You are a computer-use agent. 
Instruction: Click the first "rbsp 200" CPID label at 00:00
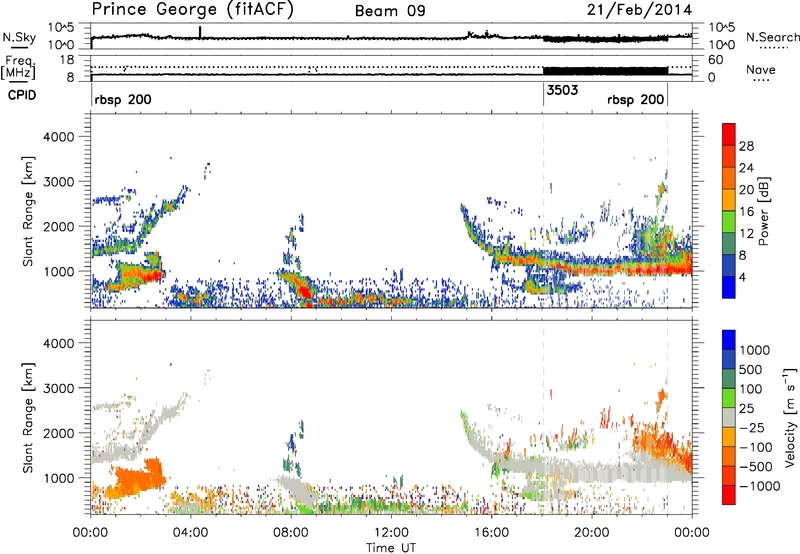(123, 99)
